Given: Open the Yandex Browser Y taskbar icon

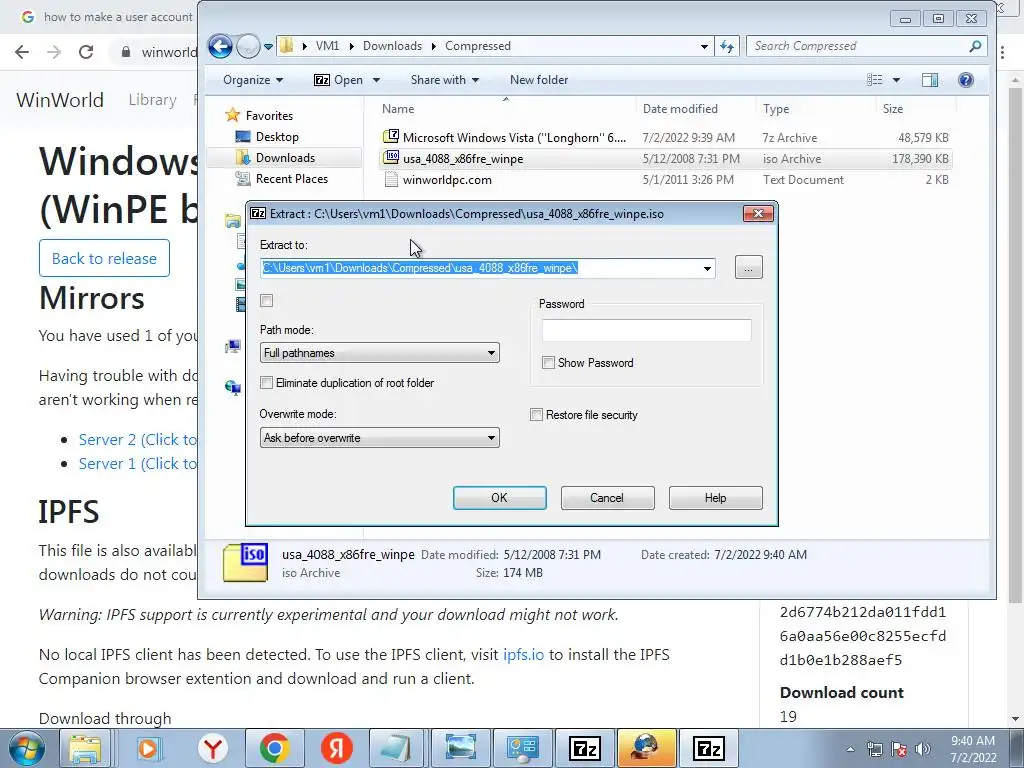Looking at the screenshot, I should coord(213,748).
